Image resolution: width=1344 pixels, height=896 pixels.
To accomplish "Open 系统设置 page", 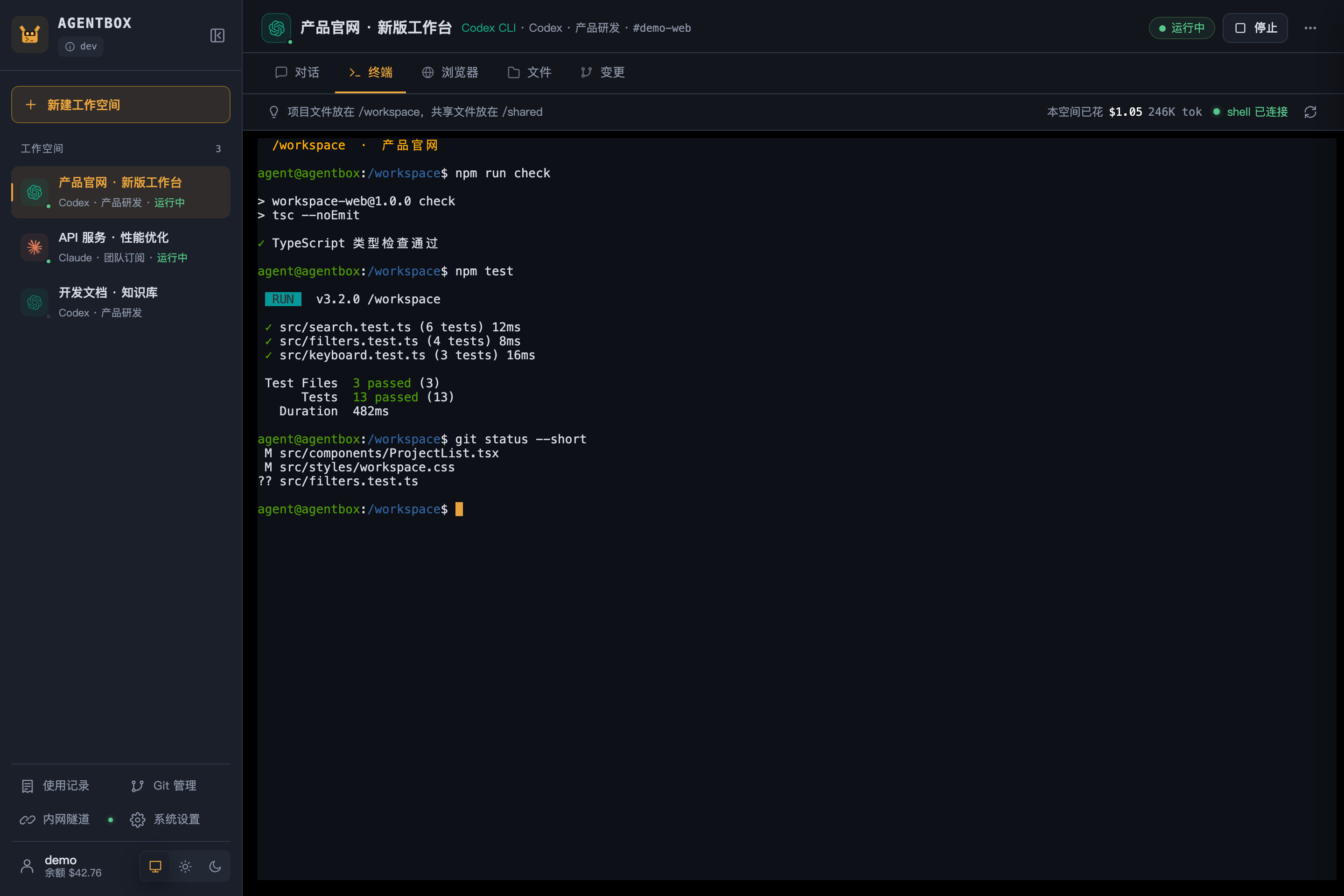I will click(x=174, y=819).
